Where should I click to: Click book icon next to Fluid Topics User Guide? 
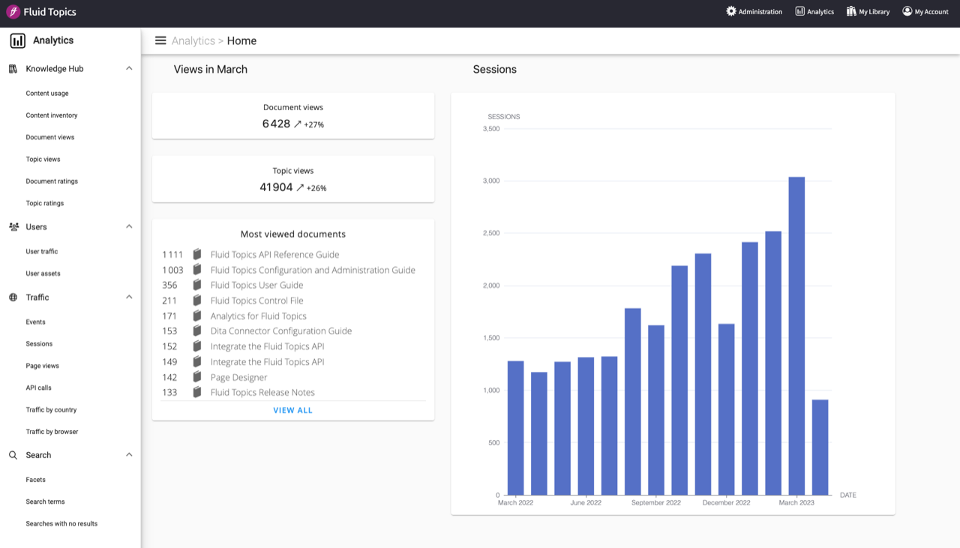(197, 285)
